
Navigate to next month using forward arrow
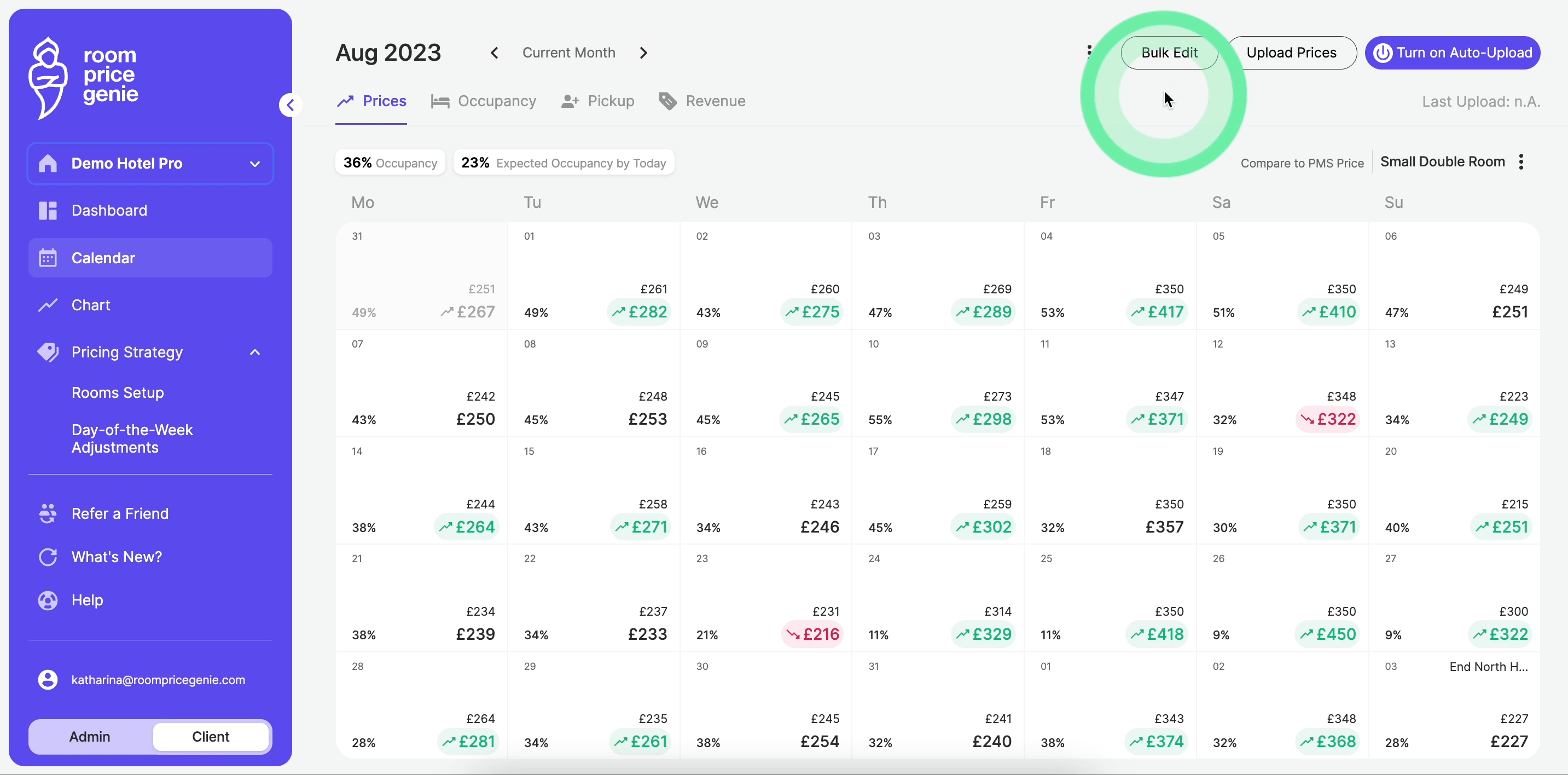click(645, 51)
